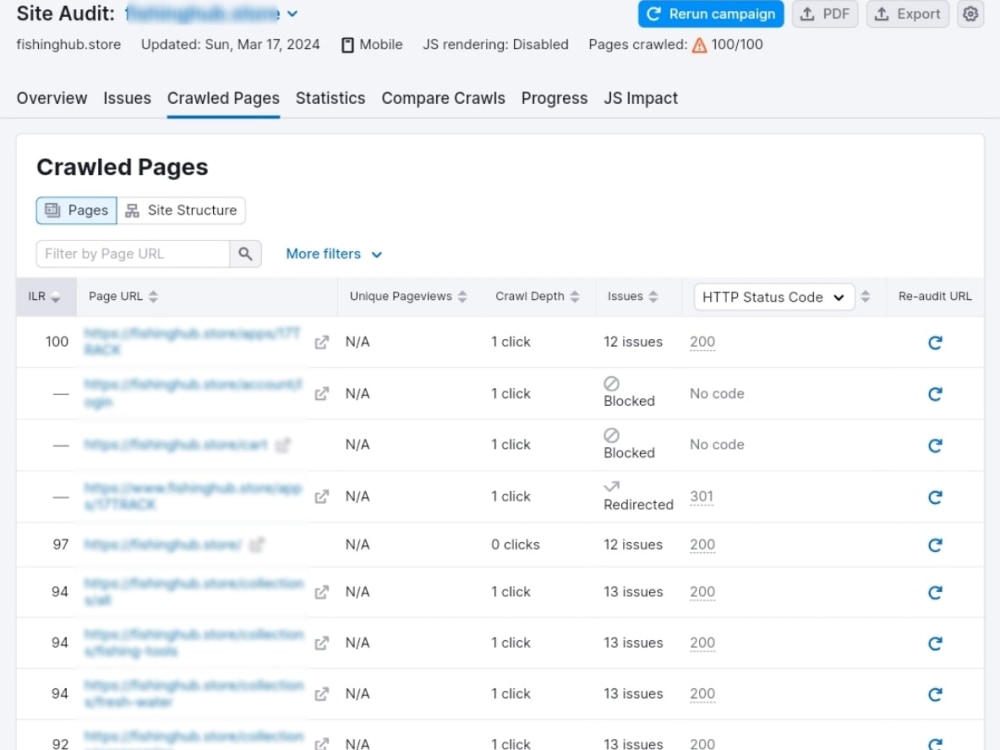Open the settings gear icon
The height and width of the screenshot is (750, 1000).
(x=970, y=14)
